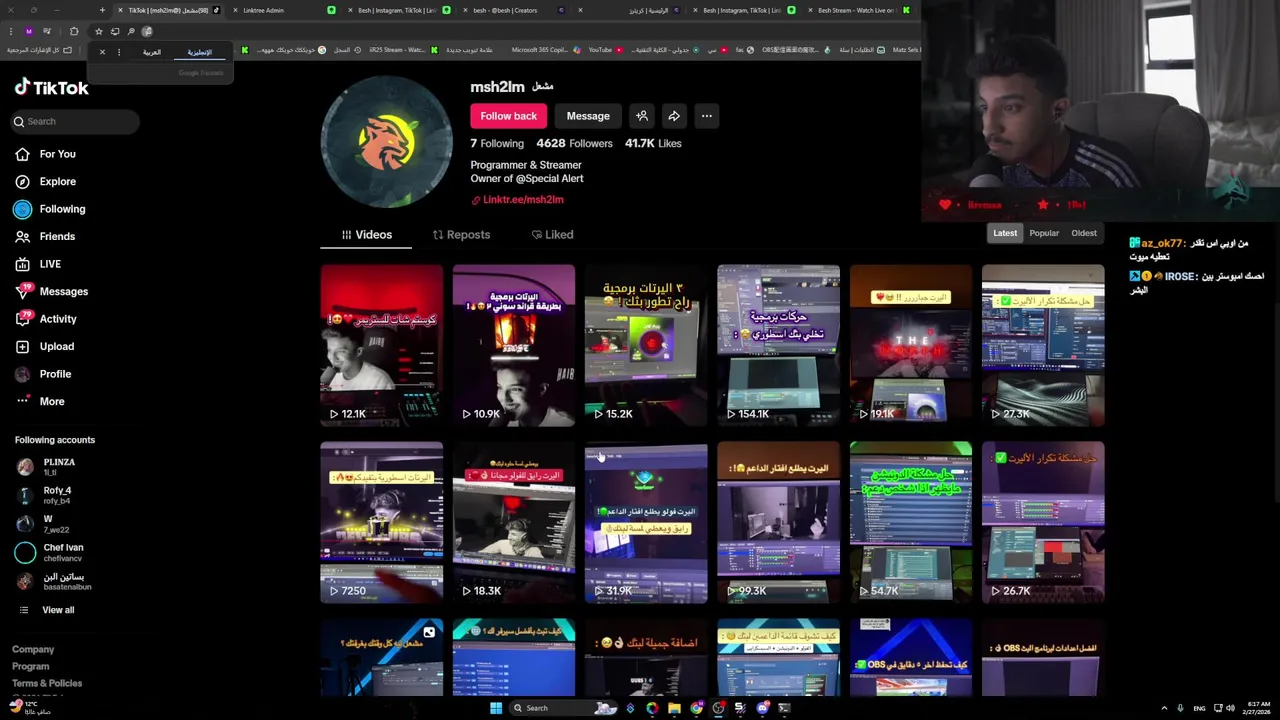Choose العربية in the translate popup
This screenshot has height=720, width=1280.
point(152,52)
